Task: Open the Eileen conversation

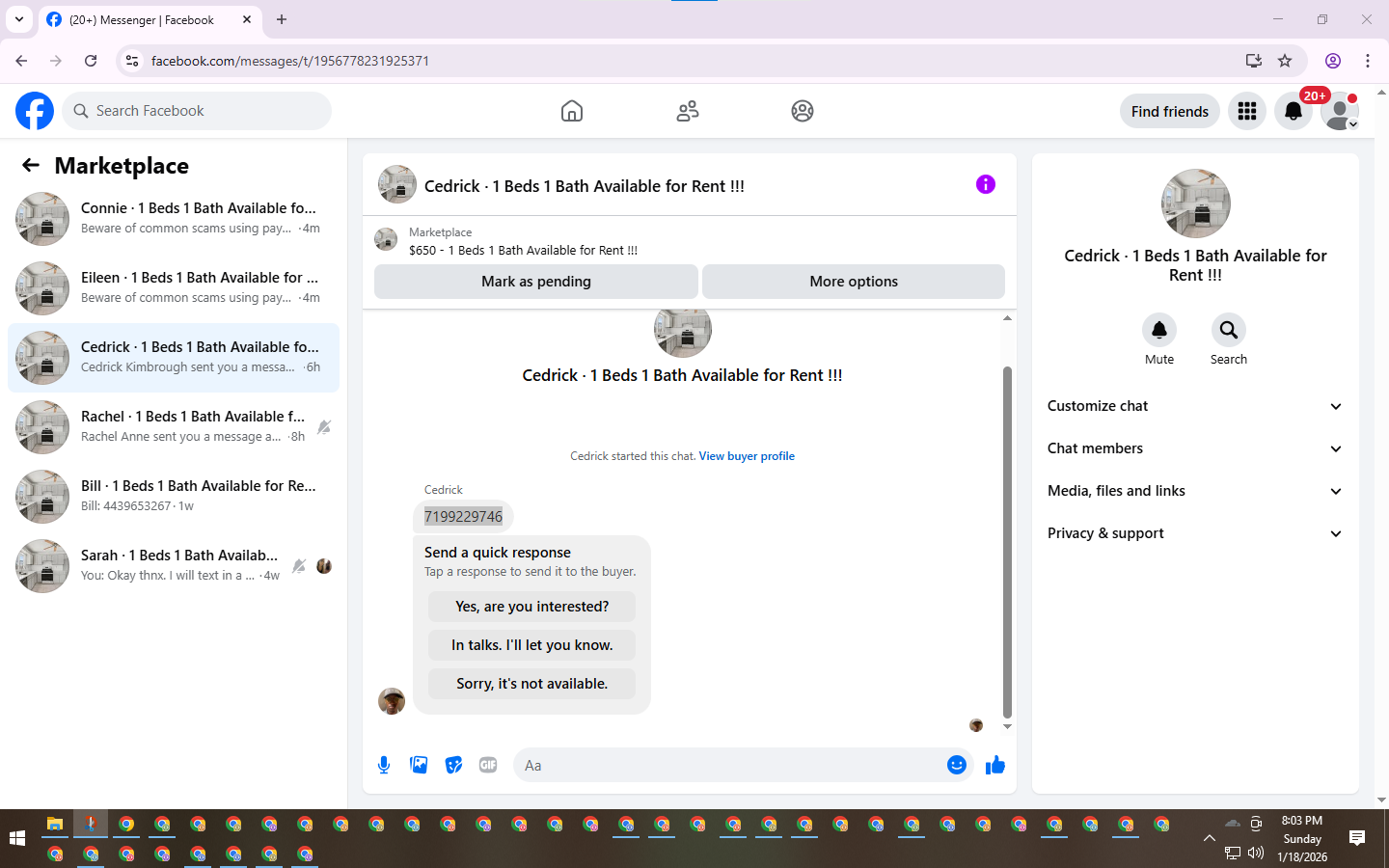Action: point(174,288)
